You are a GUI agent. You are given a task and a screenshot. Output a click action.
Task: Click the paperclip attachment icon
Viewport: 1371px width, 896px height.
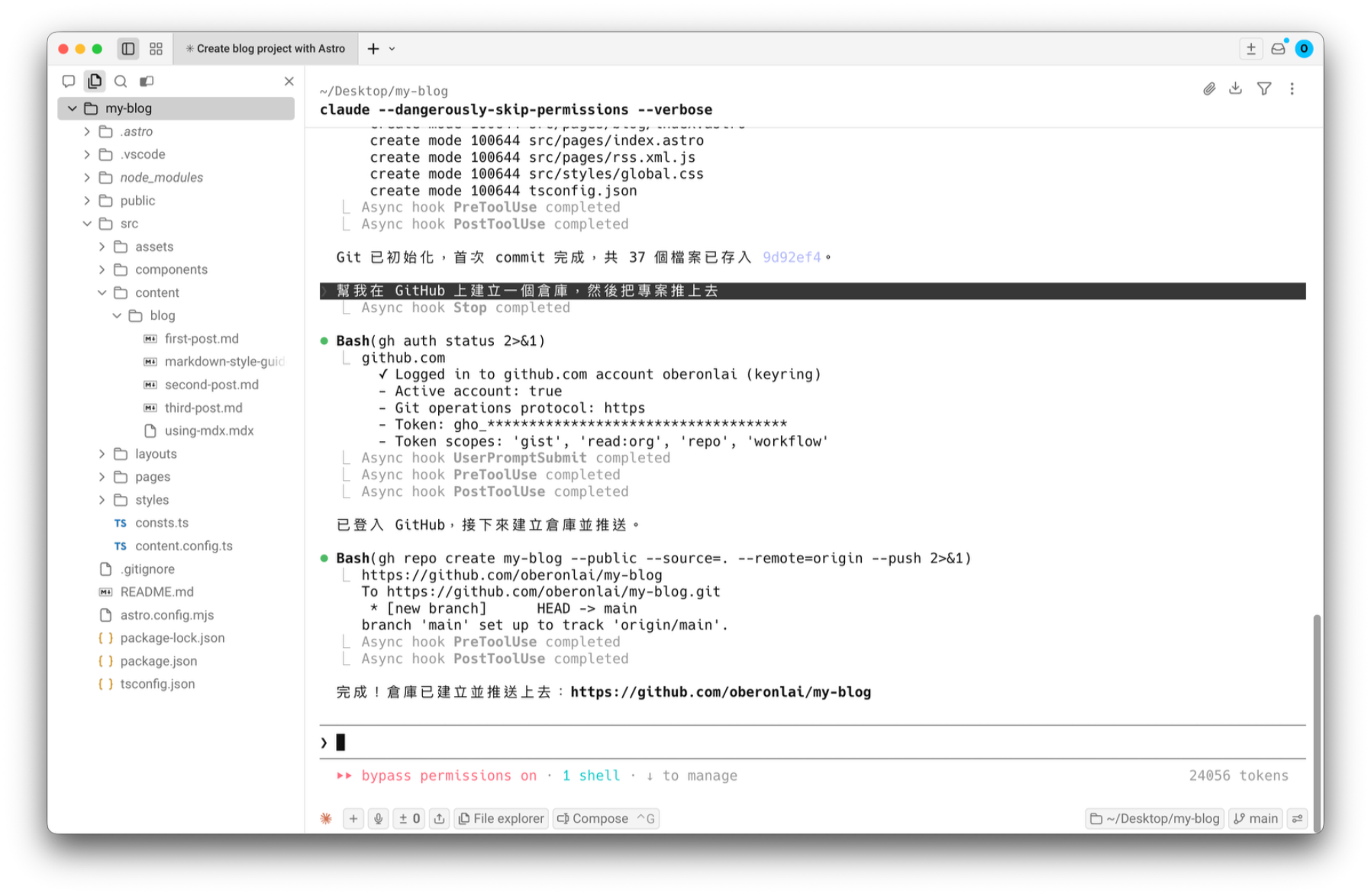coord(1209,89)
